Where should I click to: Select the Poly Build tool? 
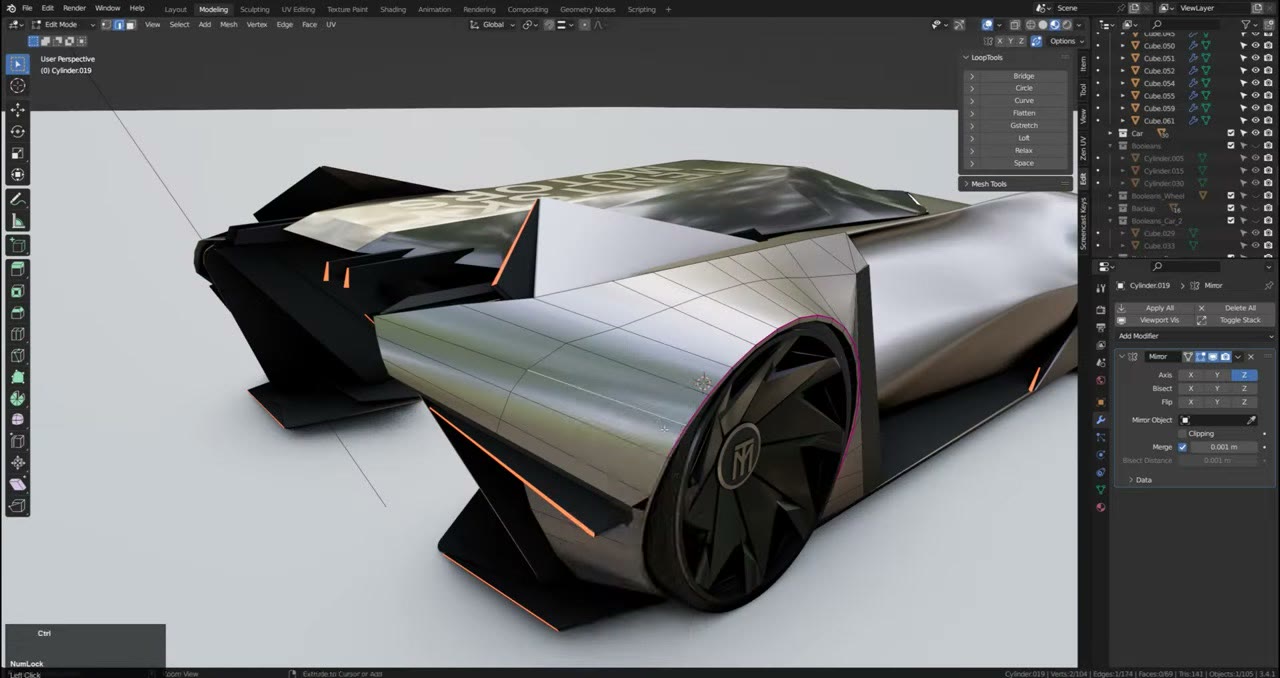(x=17, y=378)
